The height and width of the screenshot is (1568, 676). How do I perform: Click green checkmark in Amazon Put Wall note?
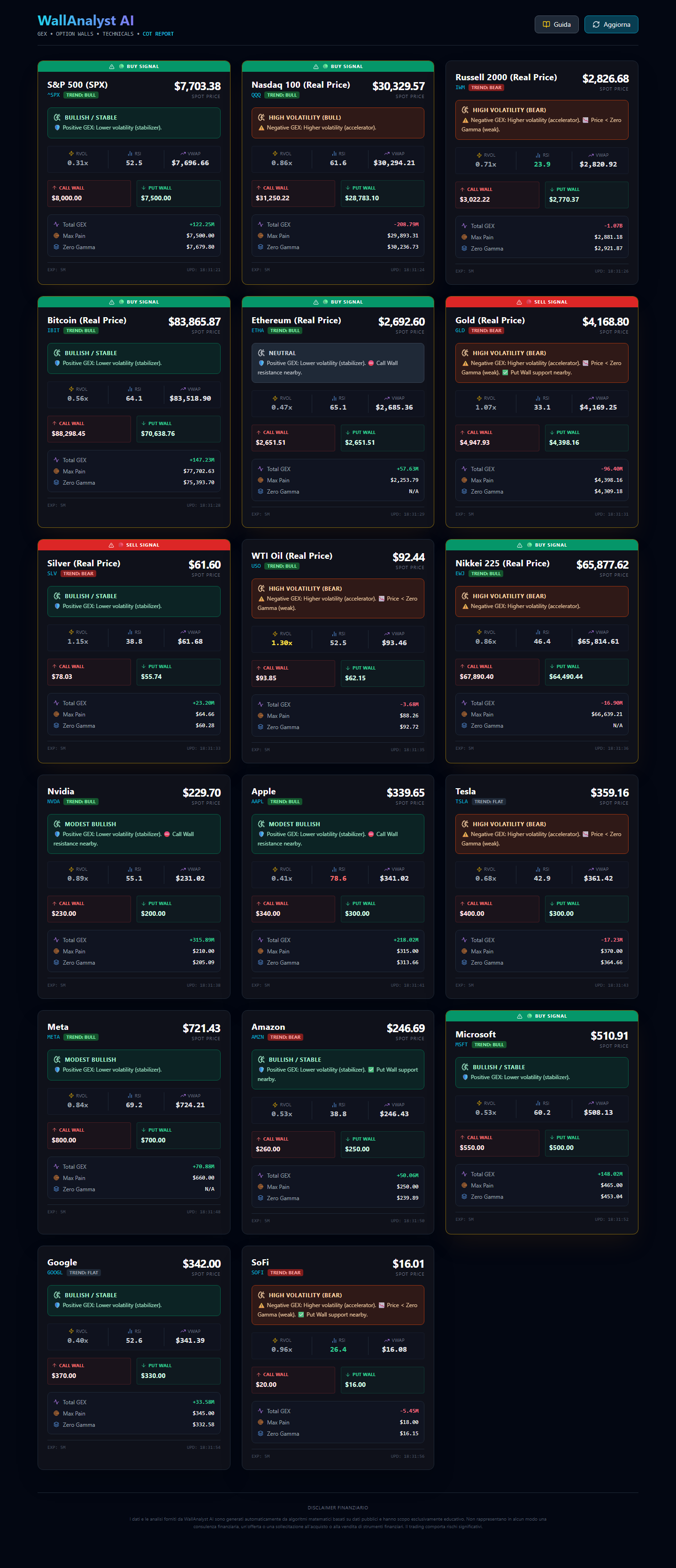(371, 1069)
